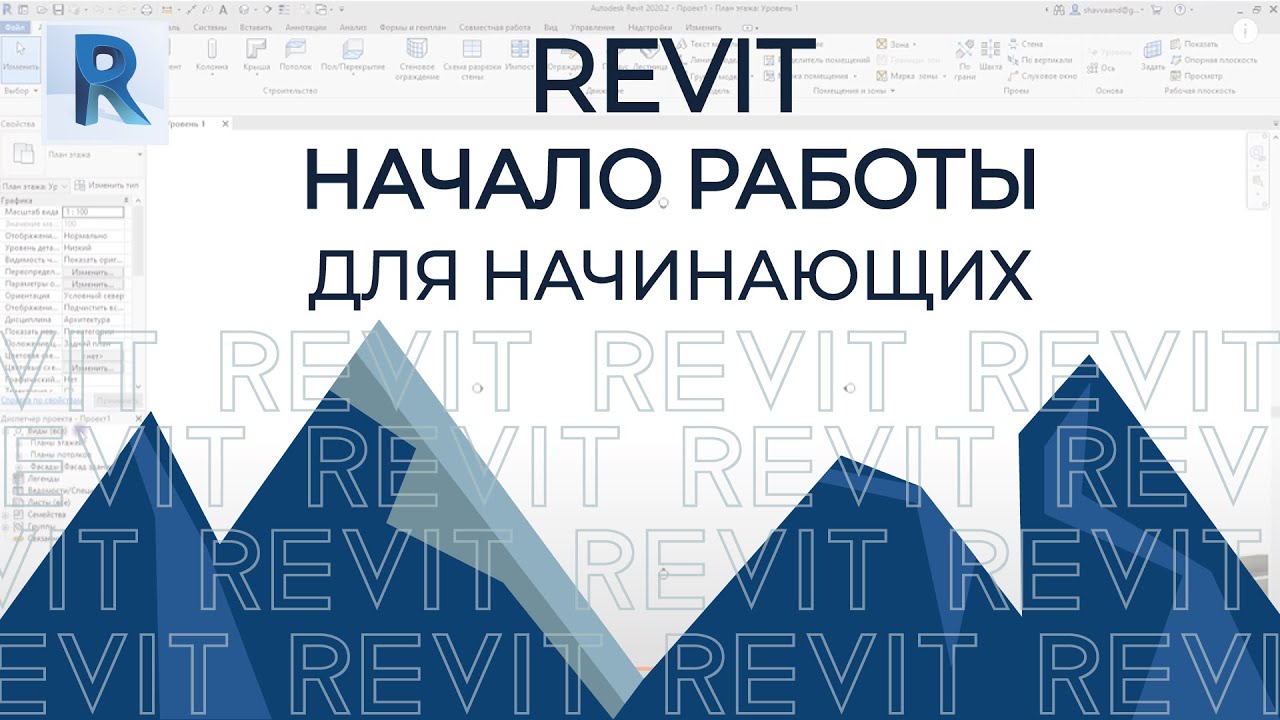Open the Файл menu tab
The image size is (1280, 720).
click(15, 27)
